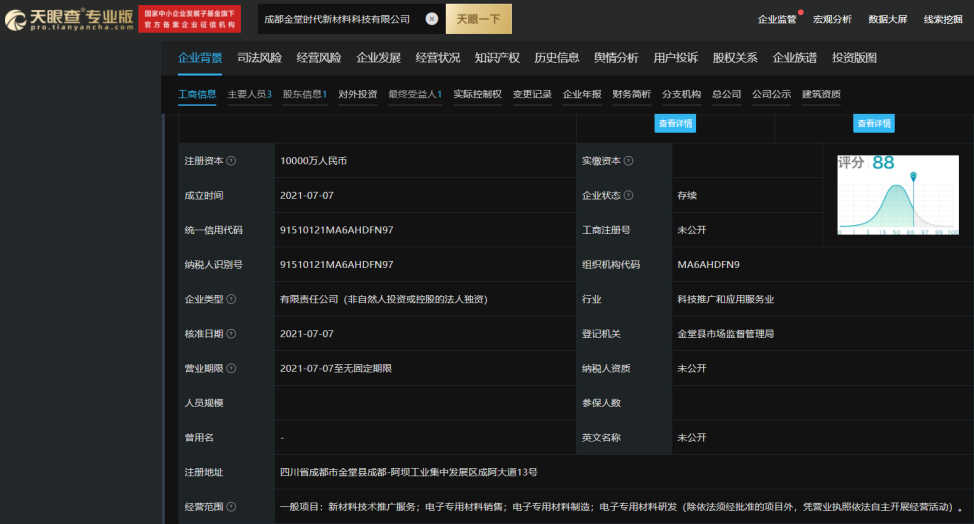The height and width of the screenshot is (524, 974).
Task: Open 企业监管 in the top bar
Action: tap(776, 19)
